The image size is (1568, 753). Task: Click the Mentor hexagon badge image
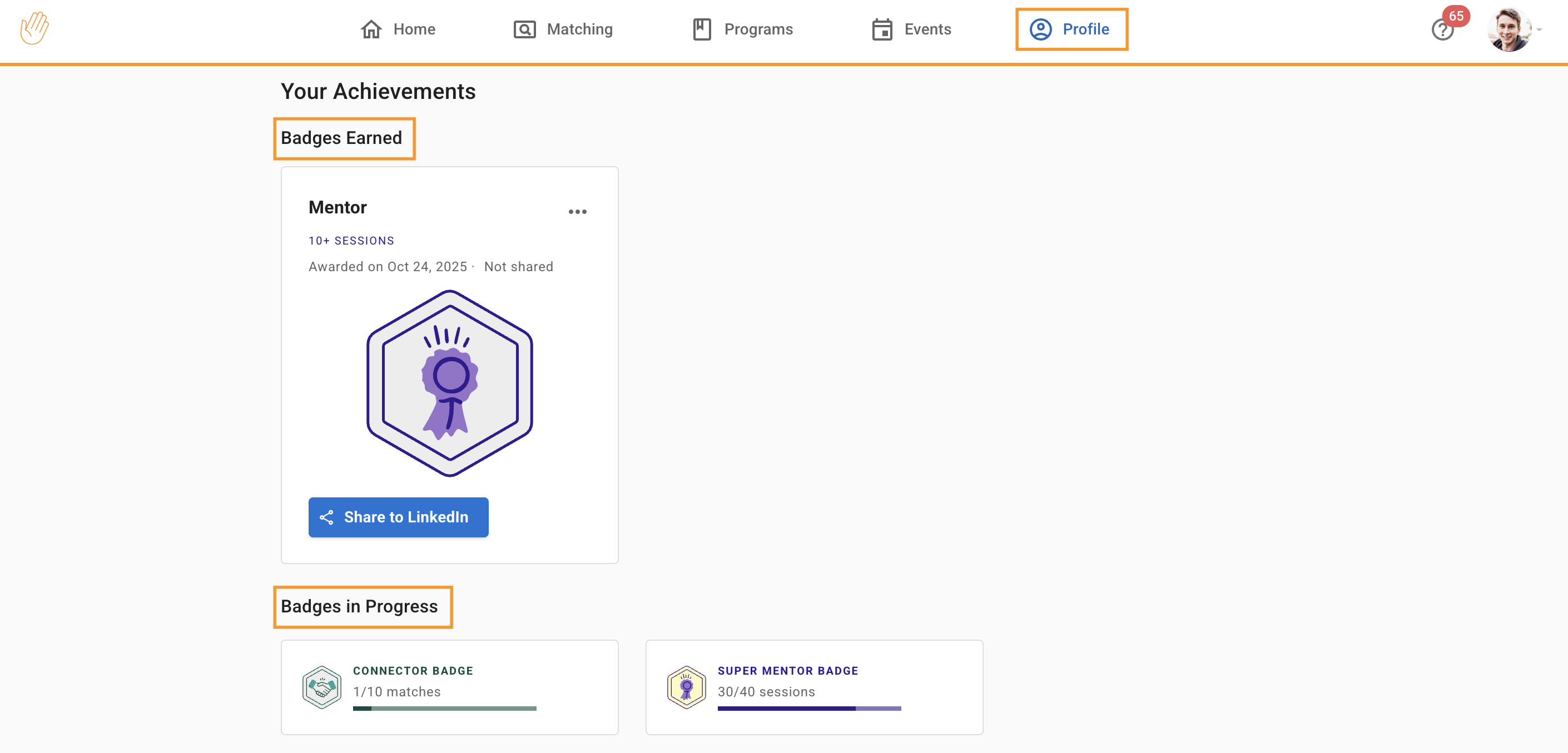(449, 383)
